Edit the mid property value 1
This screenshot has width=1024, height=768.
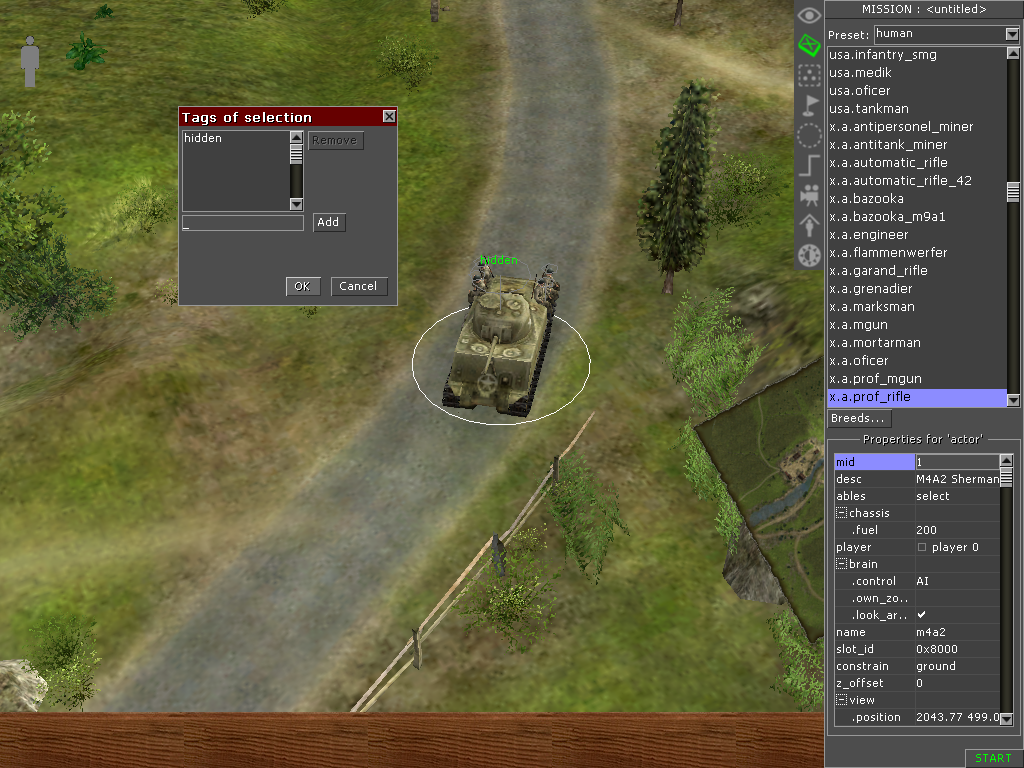point(957,462)
